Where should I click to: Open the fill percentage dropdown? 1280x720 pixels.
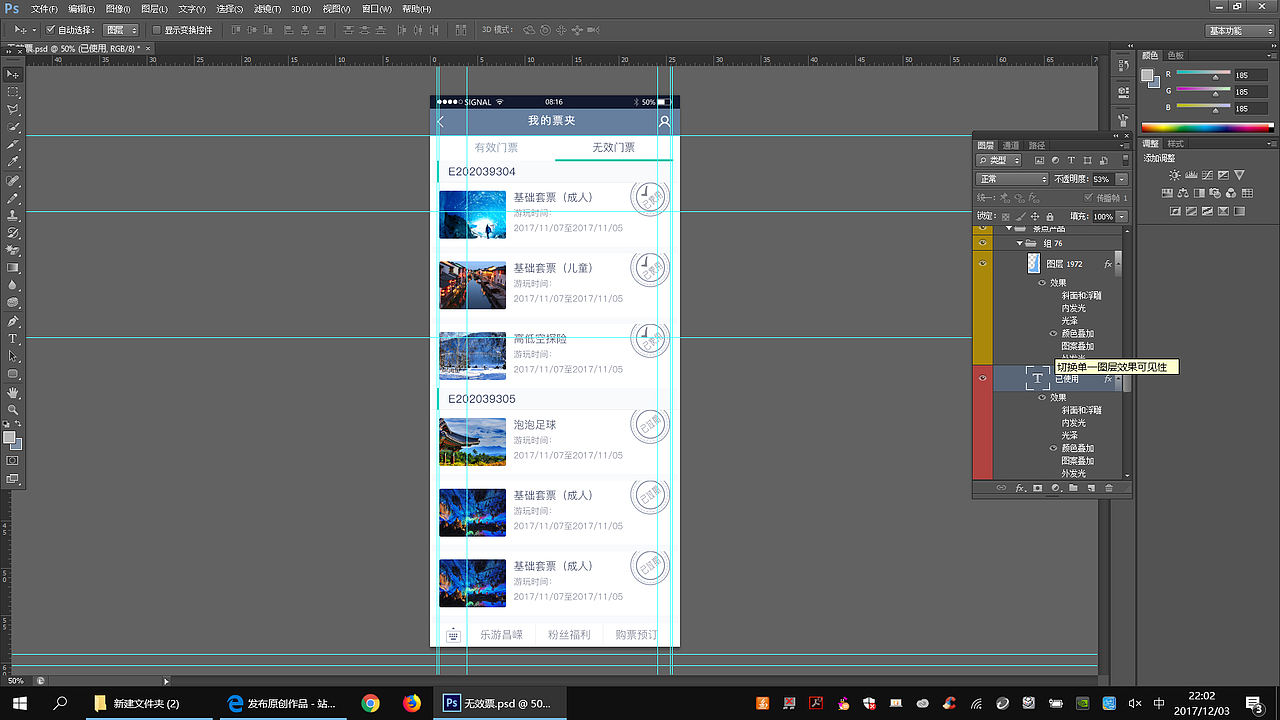1122,216
